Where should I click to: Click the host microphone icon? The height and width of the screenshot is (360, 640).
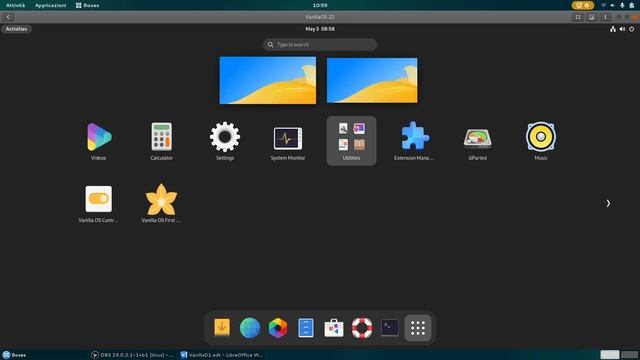[622, 5]
